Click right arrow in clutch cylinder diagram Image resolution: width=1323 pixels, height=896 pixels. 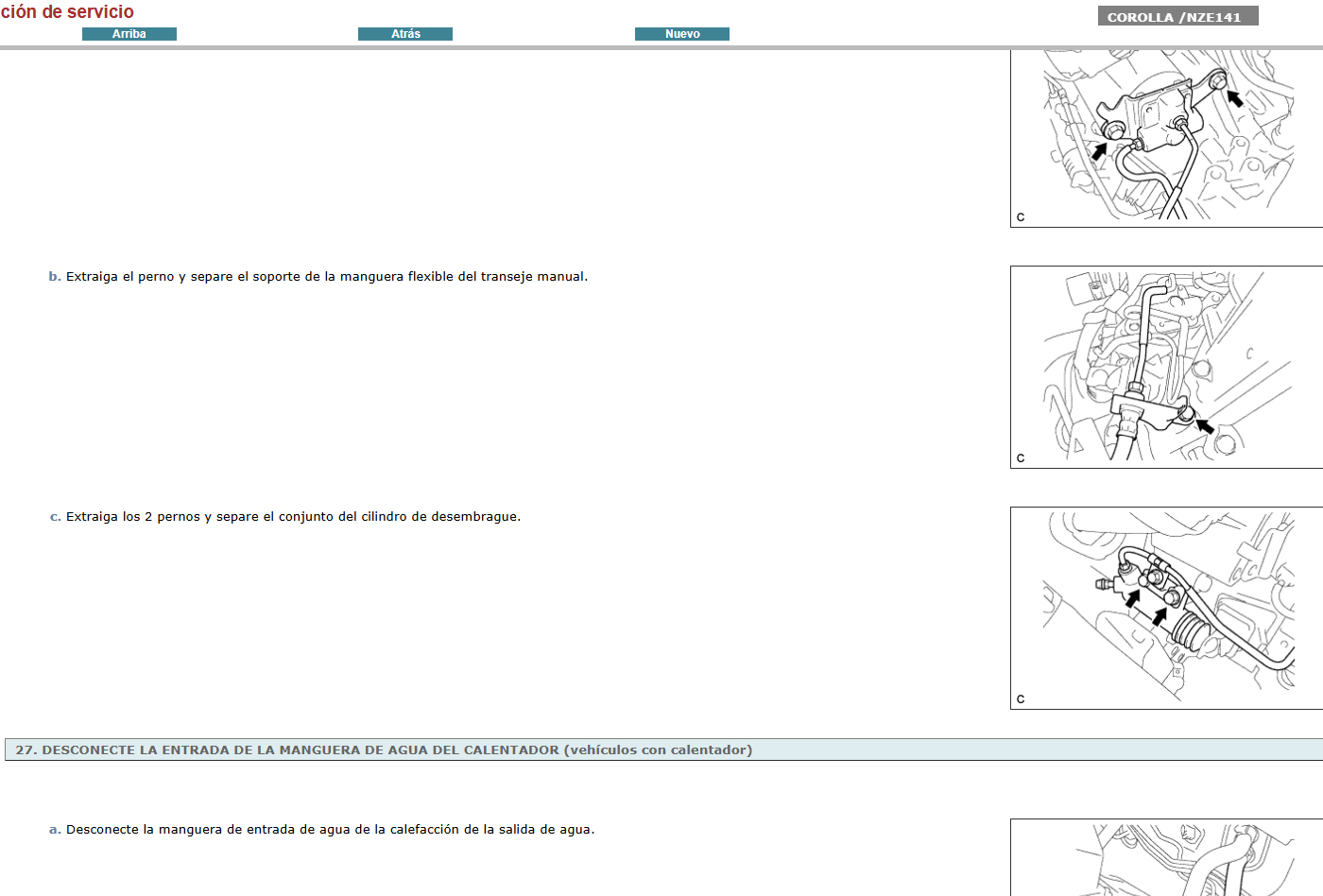(1160, 616)
